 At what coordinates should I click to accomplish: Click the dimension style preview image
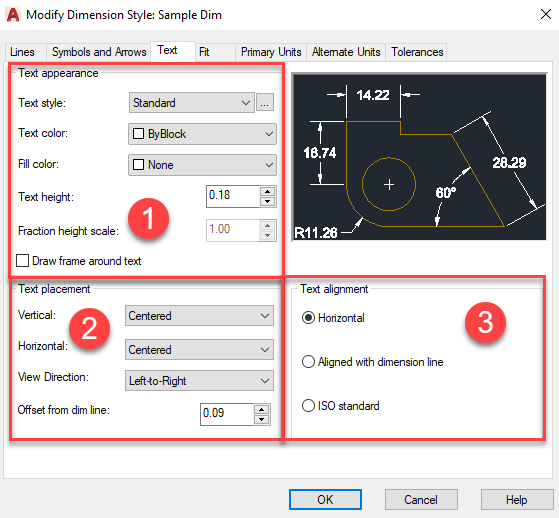pyautogui.click(x=419, y=157)
